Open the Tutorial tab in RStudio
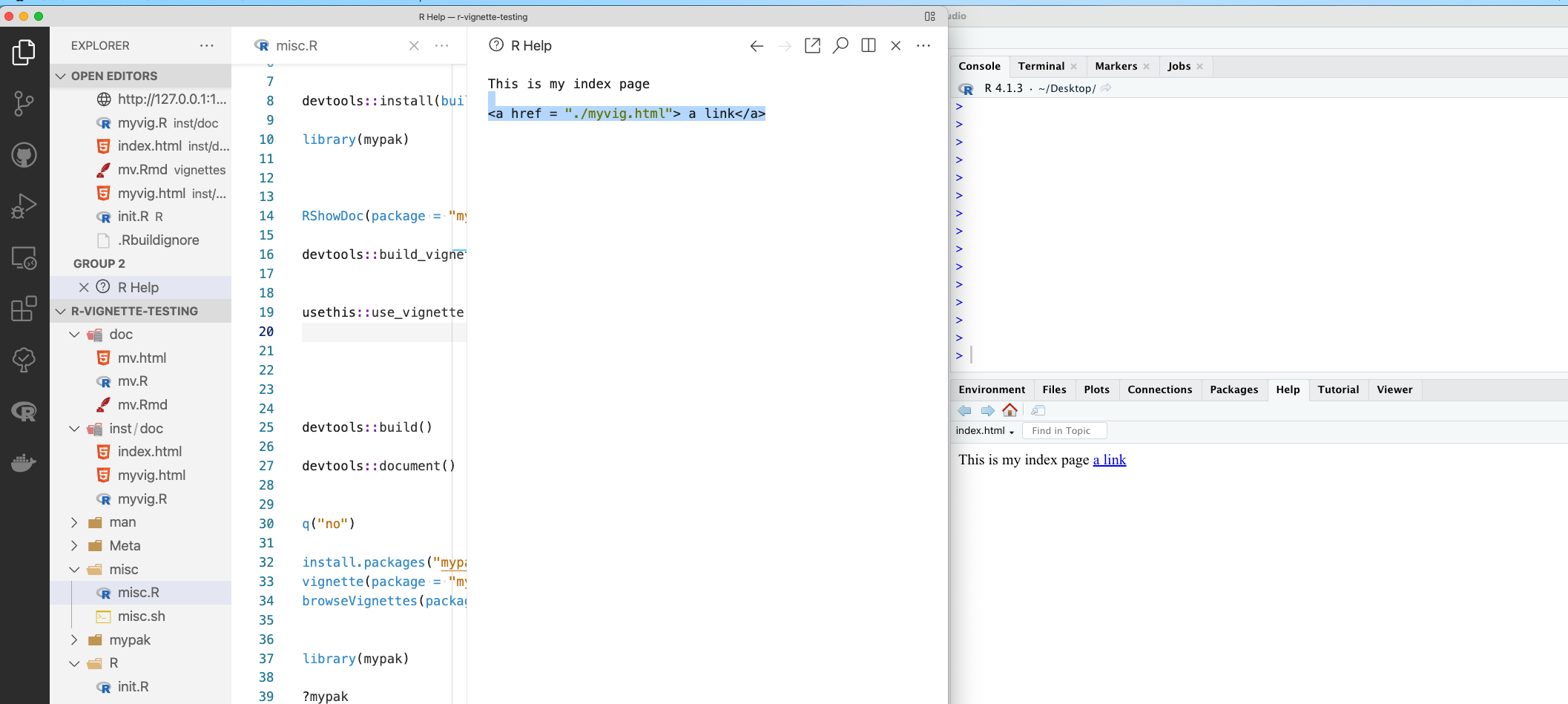1568x704 pixels. coord(1338,389)
